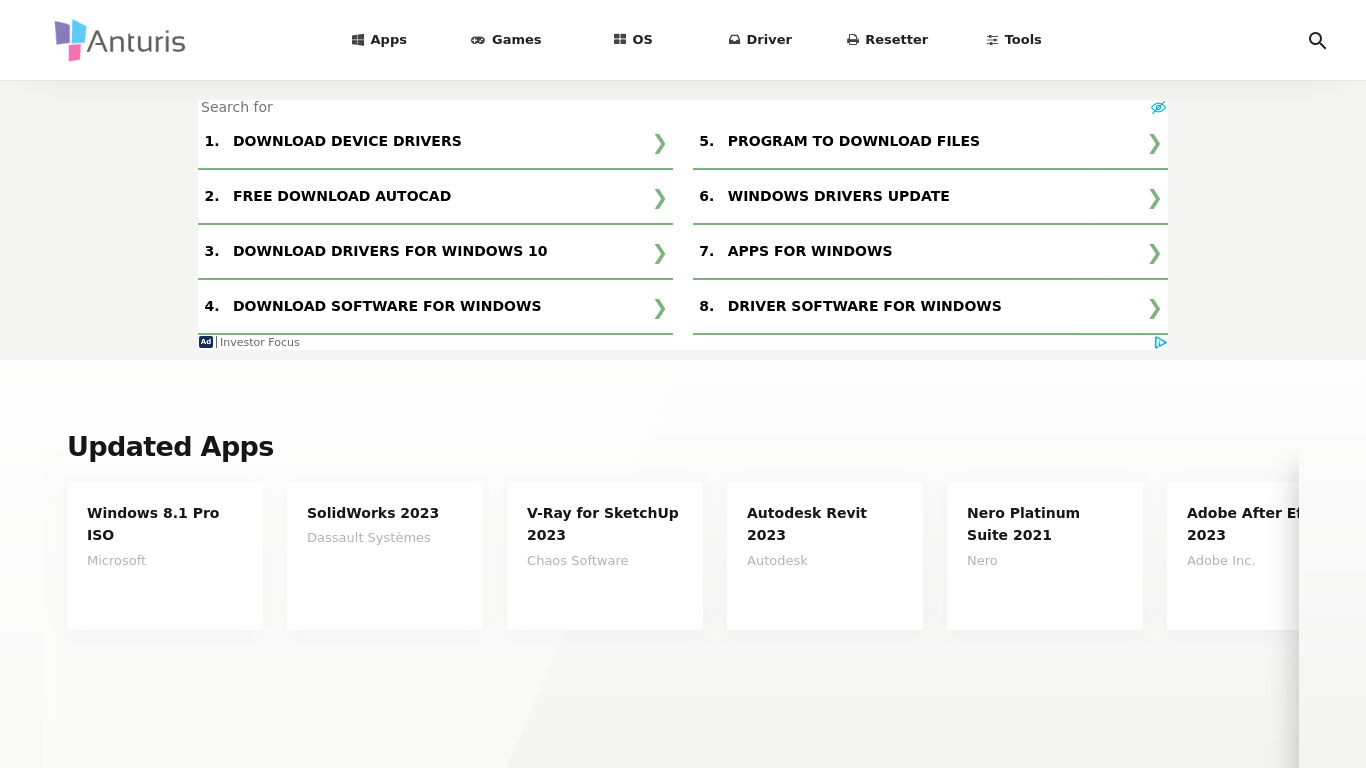Image resolution: width=1366 pixels, height=768 pixels.
Task: Click chevron for Download Software for Windows
Action: [659, 308]
